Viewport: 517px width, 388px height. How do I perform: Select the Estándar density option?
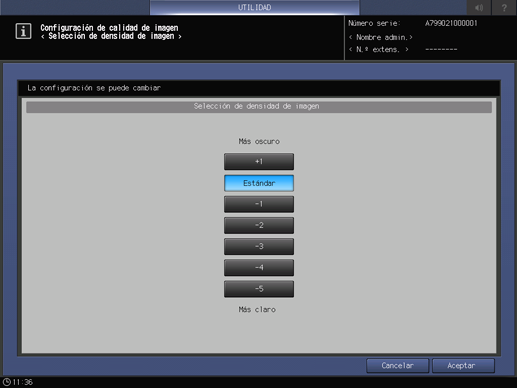[259, 183]
